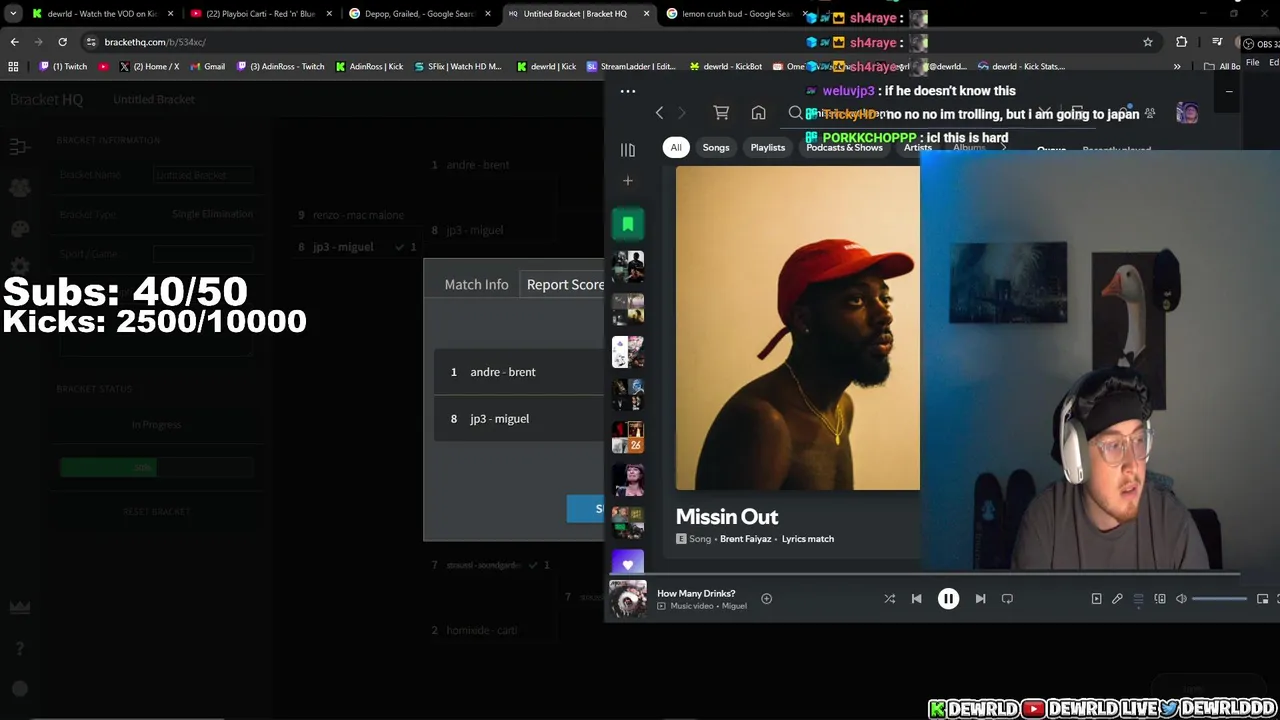
Task: Switch to the Match Info tab
Action: pos(476,285)
